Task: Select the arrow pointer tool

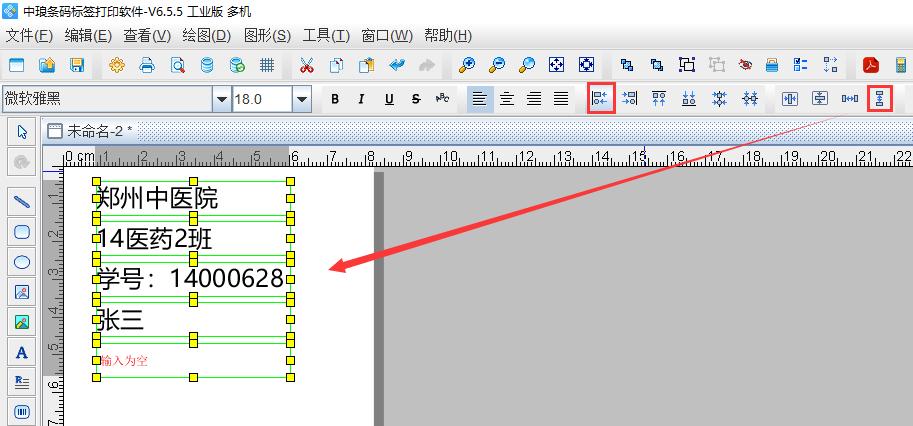Action: pyautogui.click(x=22, y=132)
